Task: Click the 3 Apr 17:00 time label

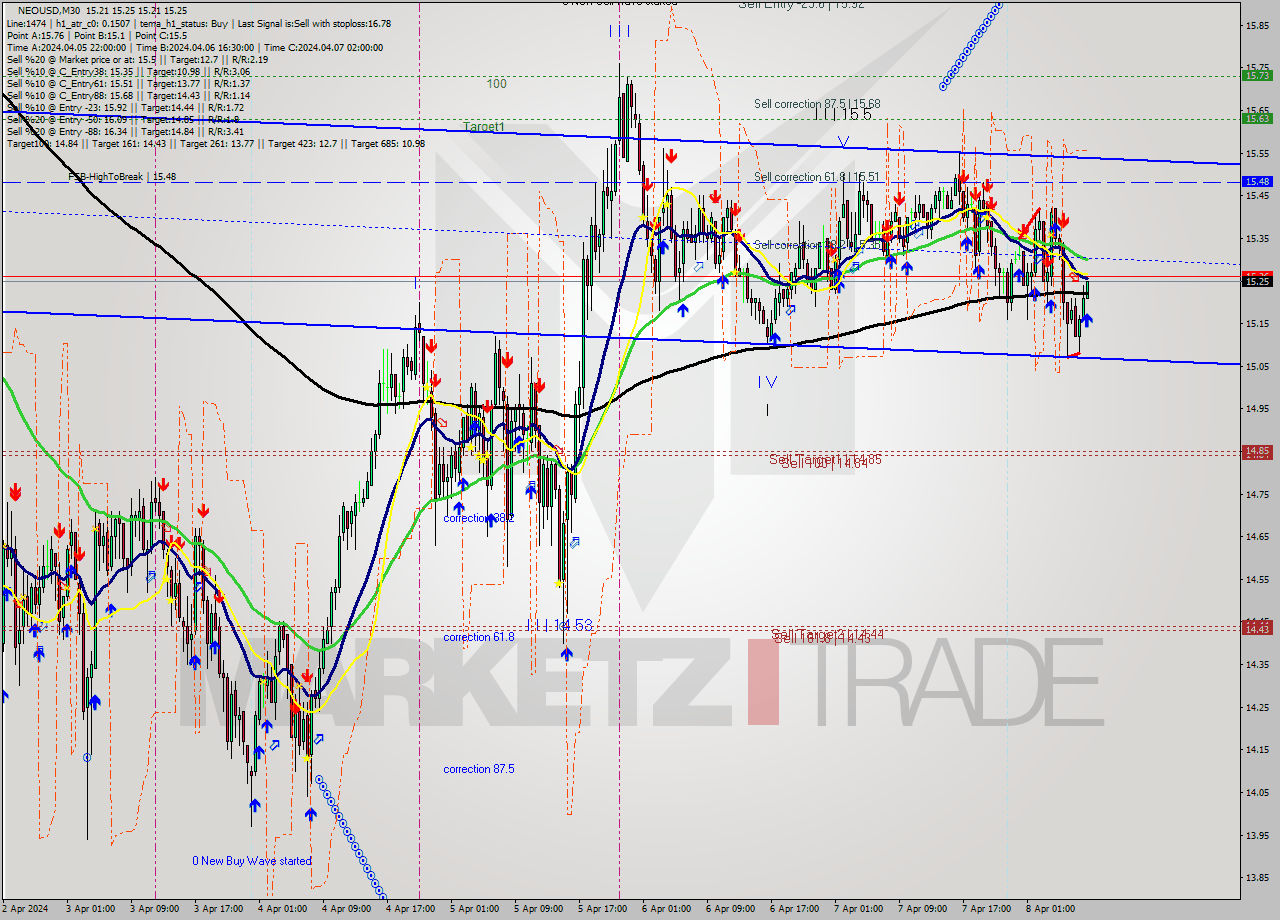Action: (x=220, y=909)
